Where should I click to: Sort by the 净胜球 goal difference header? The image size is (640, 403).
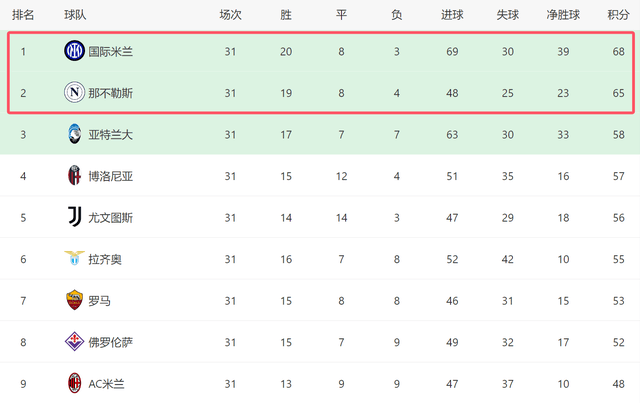pos(564,15)
